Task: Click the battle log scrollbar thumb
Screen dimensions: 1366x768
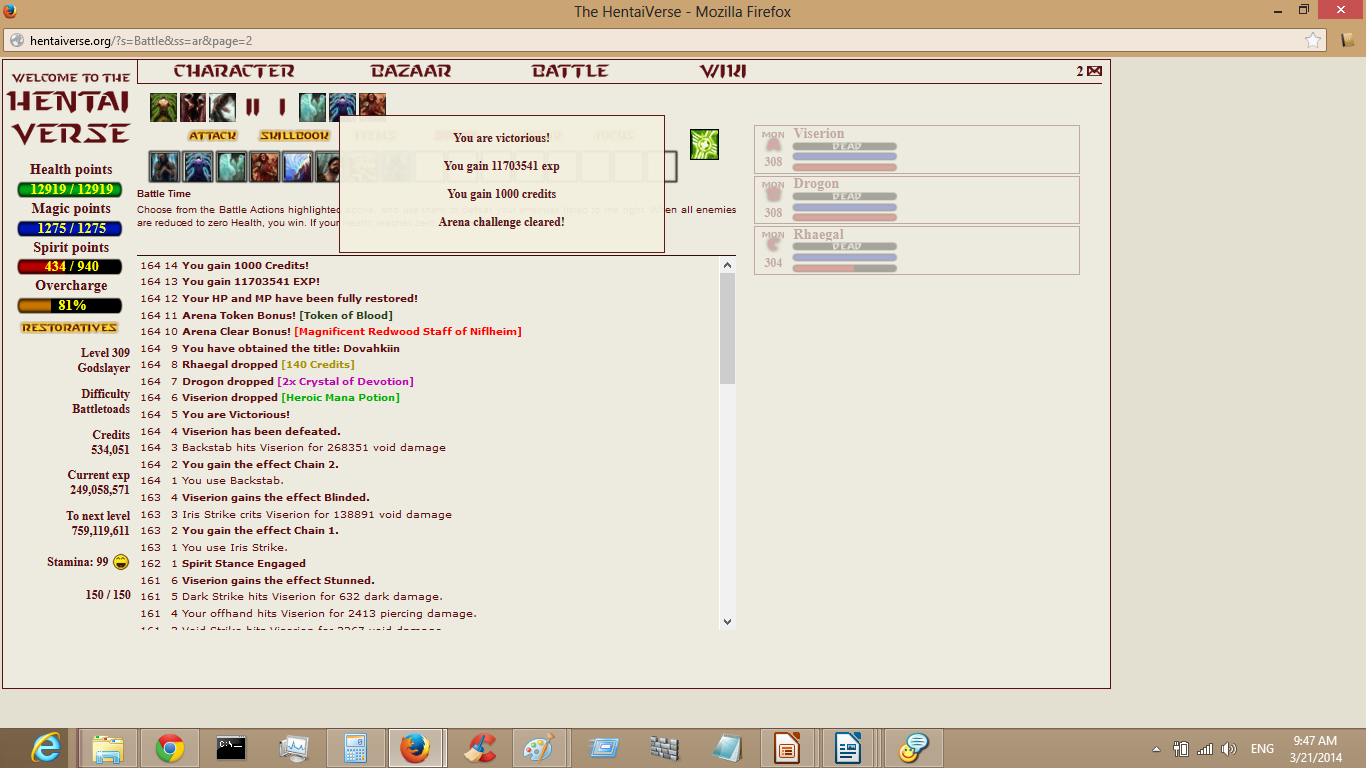Action: pos(727,329)
